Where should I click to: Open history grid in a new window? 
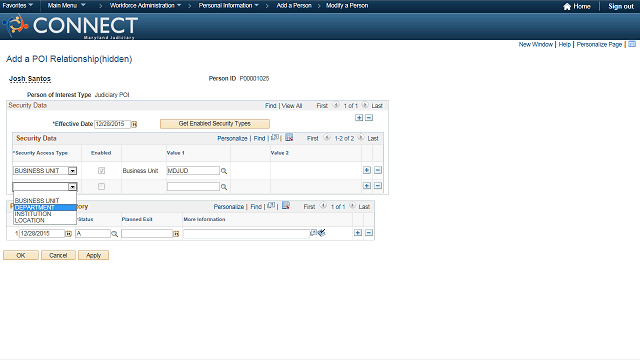click(x=271, y=206)
